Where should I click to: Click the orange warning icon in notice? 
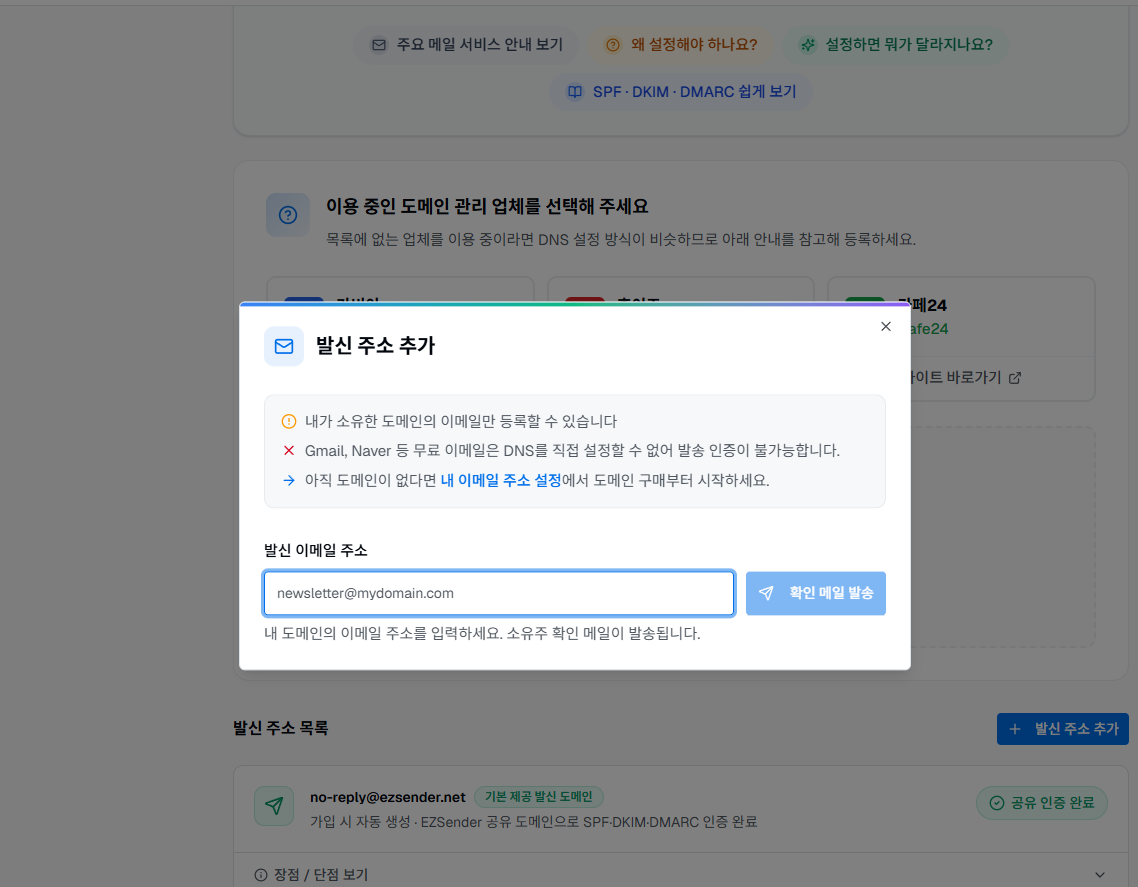tap(289, 421)
